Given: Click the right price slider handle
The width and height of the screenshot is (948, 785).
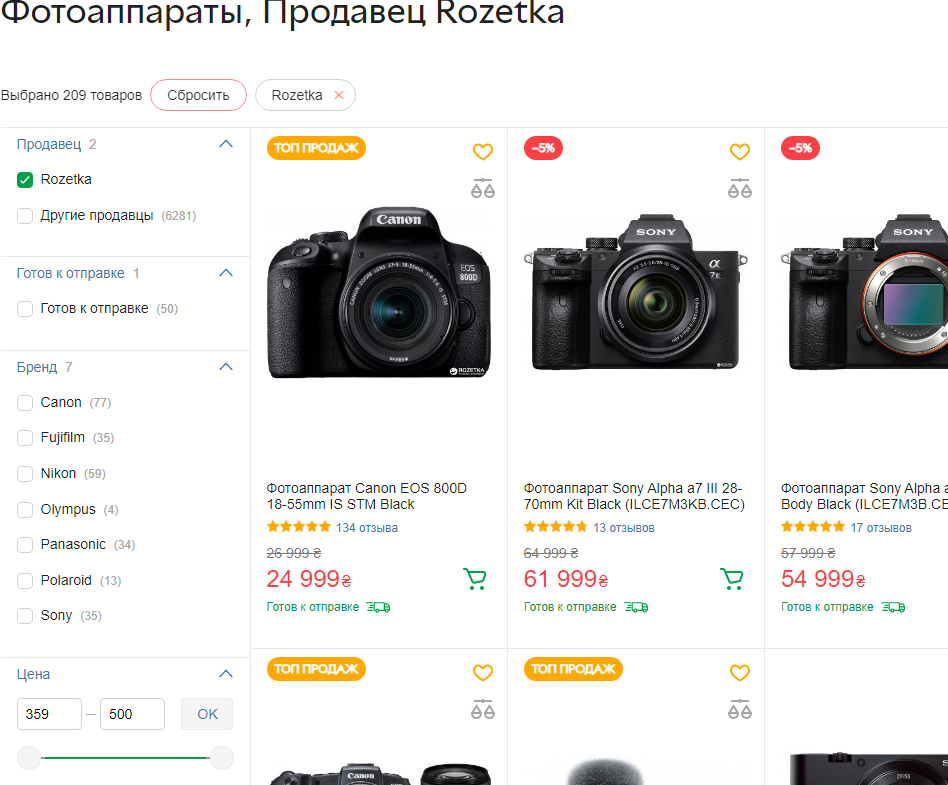Looking at the screenshot, I should click(222, 758).
